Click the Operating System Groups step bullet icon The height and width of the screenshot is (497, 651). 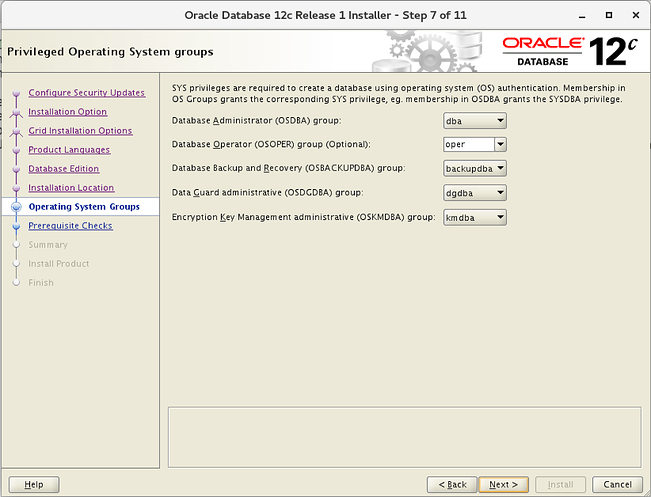click(x=16, y=207)
